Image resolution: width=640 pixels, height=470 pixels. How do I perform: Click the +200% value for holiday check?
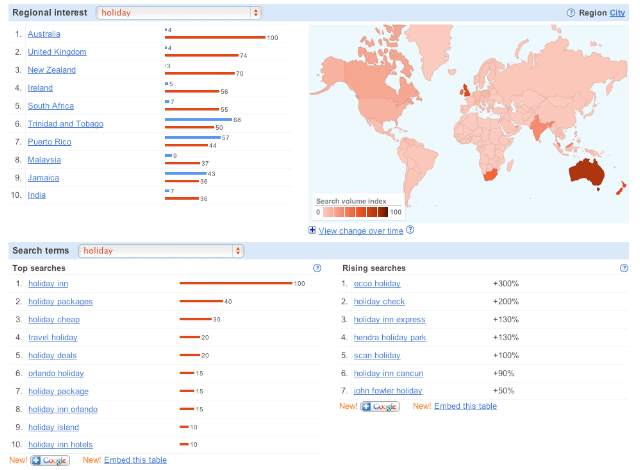click(x=506, y=302)
